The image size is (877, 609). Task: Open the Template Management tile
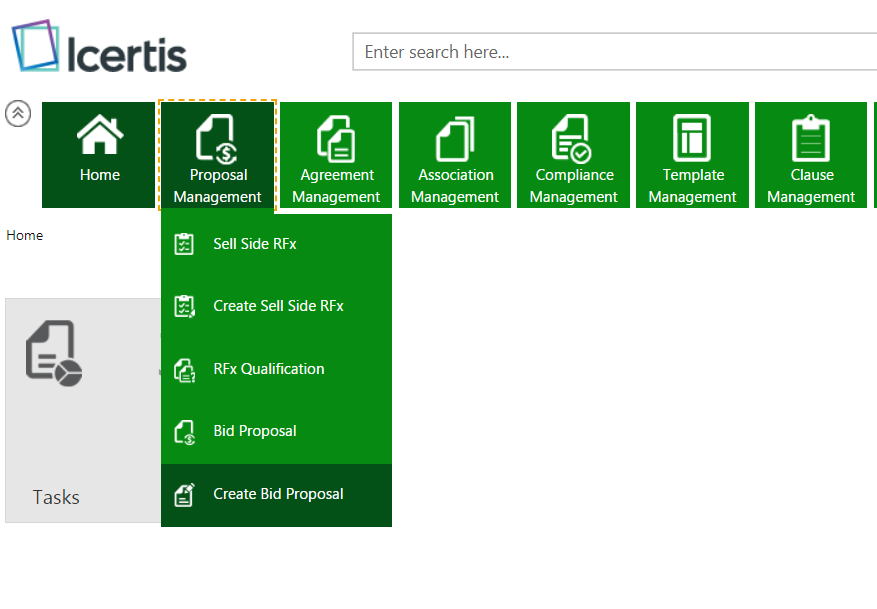[x=692, y=155]
